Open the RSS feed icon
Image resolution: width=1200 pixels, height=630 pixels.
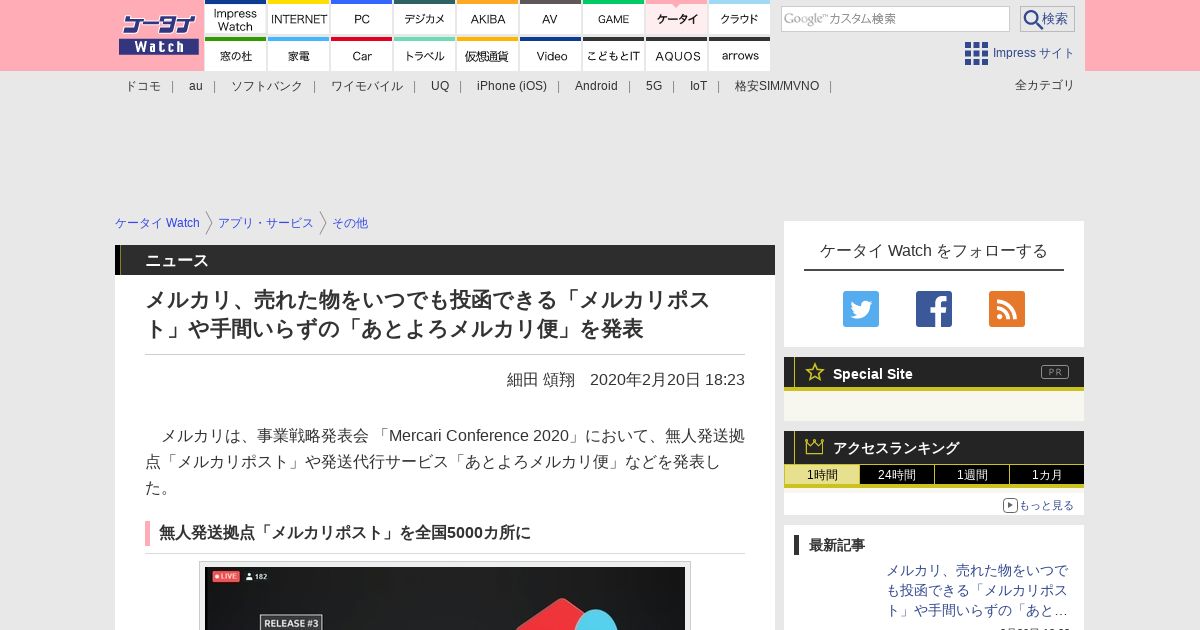click(x=1007, y=309)
